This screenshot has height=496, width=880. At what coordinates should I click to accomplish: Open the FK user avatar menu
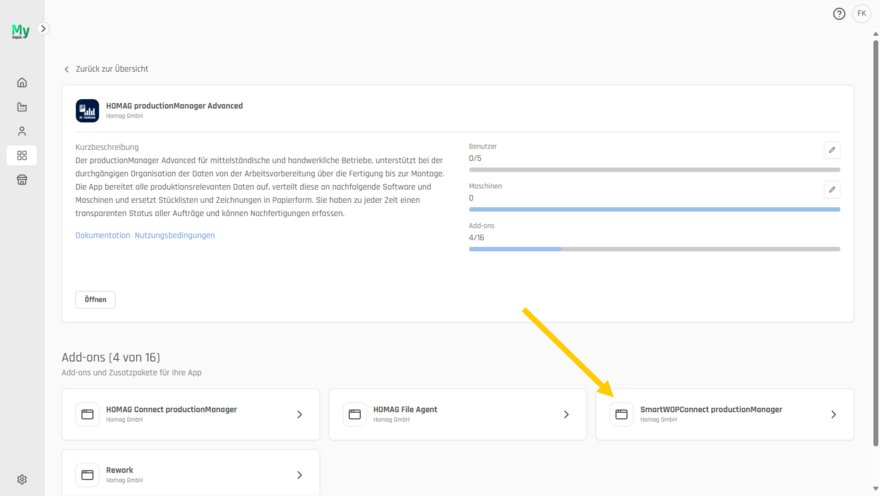tap(861, 13)
